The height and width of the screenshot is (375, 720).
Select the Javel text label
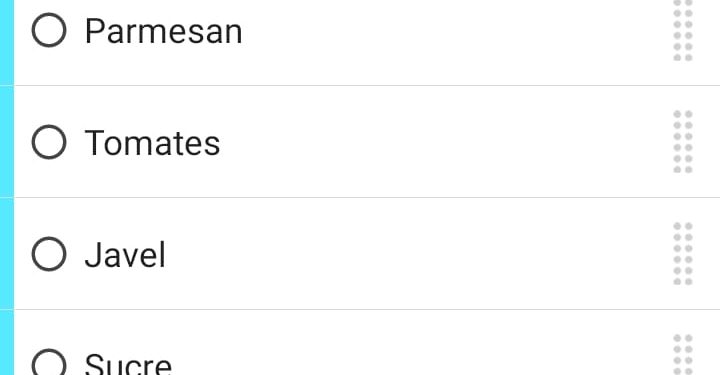coord(125,255)
